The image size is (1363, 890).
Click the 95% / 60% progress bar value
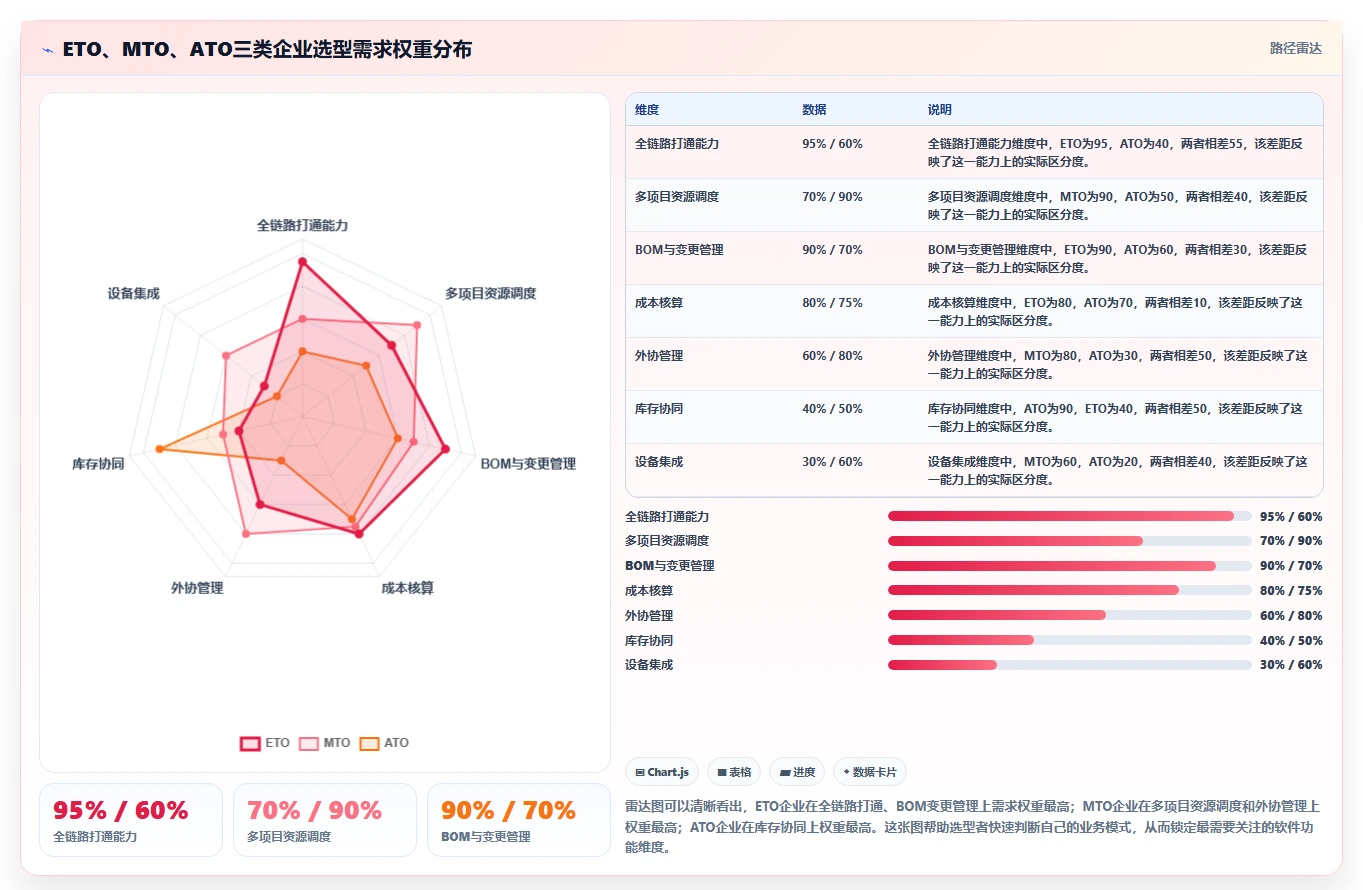coord(1291,517)
